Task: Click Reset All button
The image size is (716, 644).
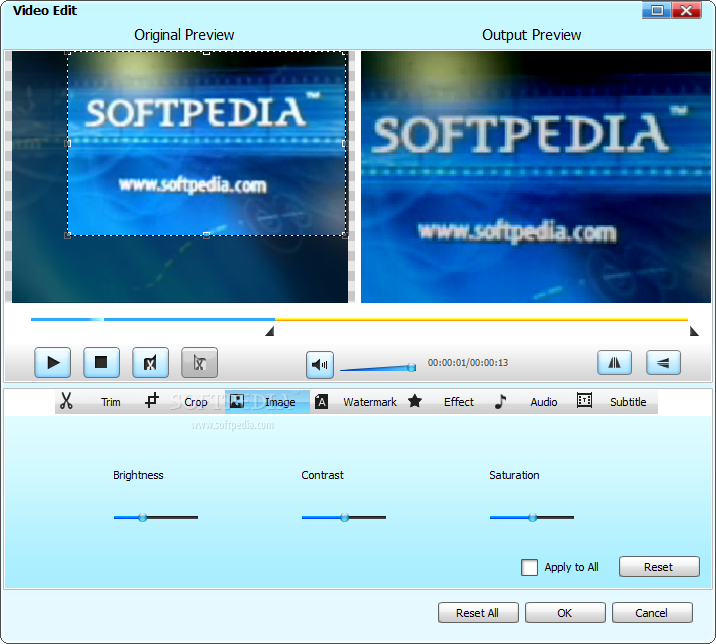Action: [478, 612]
